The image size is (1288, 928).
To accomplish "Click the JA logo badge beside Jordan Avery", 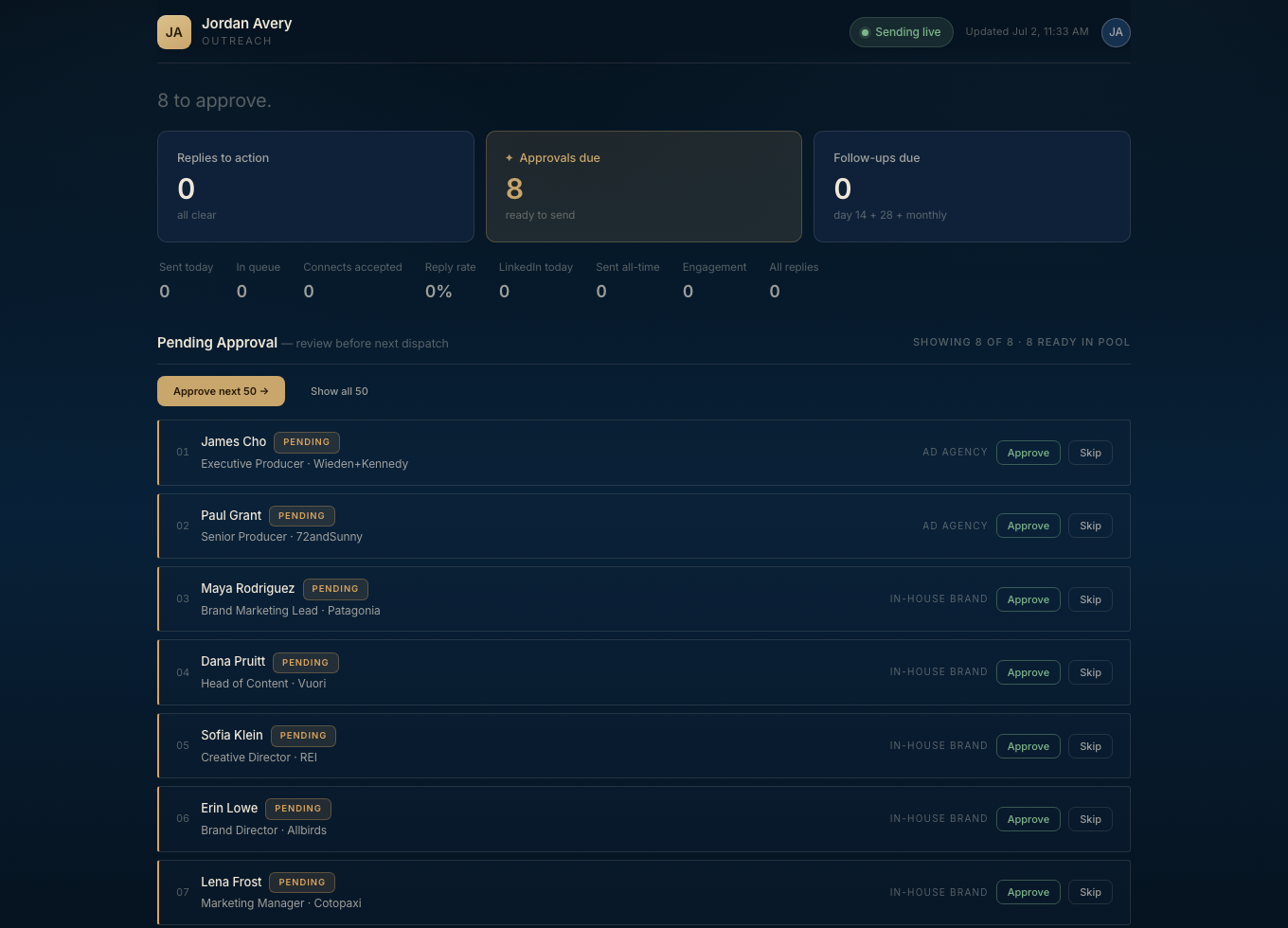I will [x=174, y=32].
